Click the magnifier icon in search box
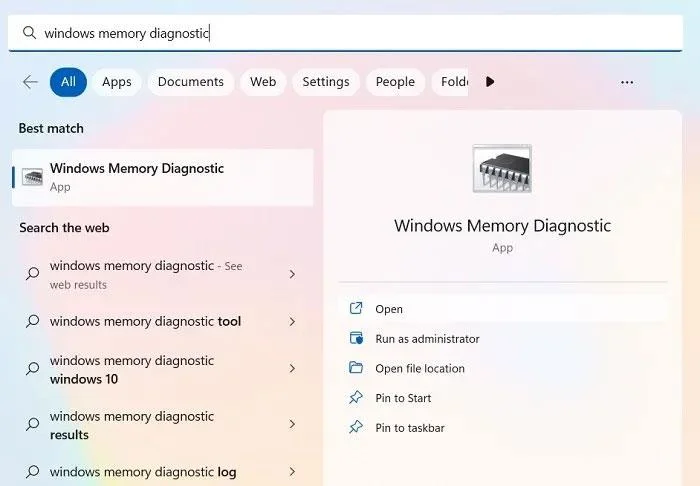The image size is (700, 486). click(29, 33)
